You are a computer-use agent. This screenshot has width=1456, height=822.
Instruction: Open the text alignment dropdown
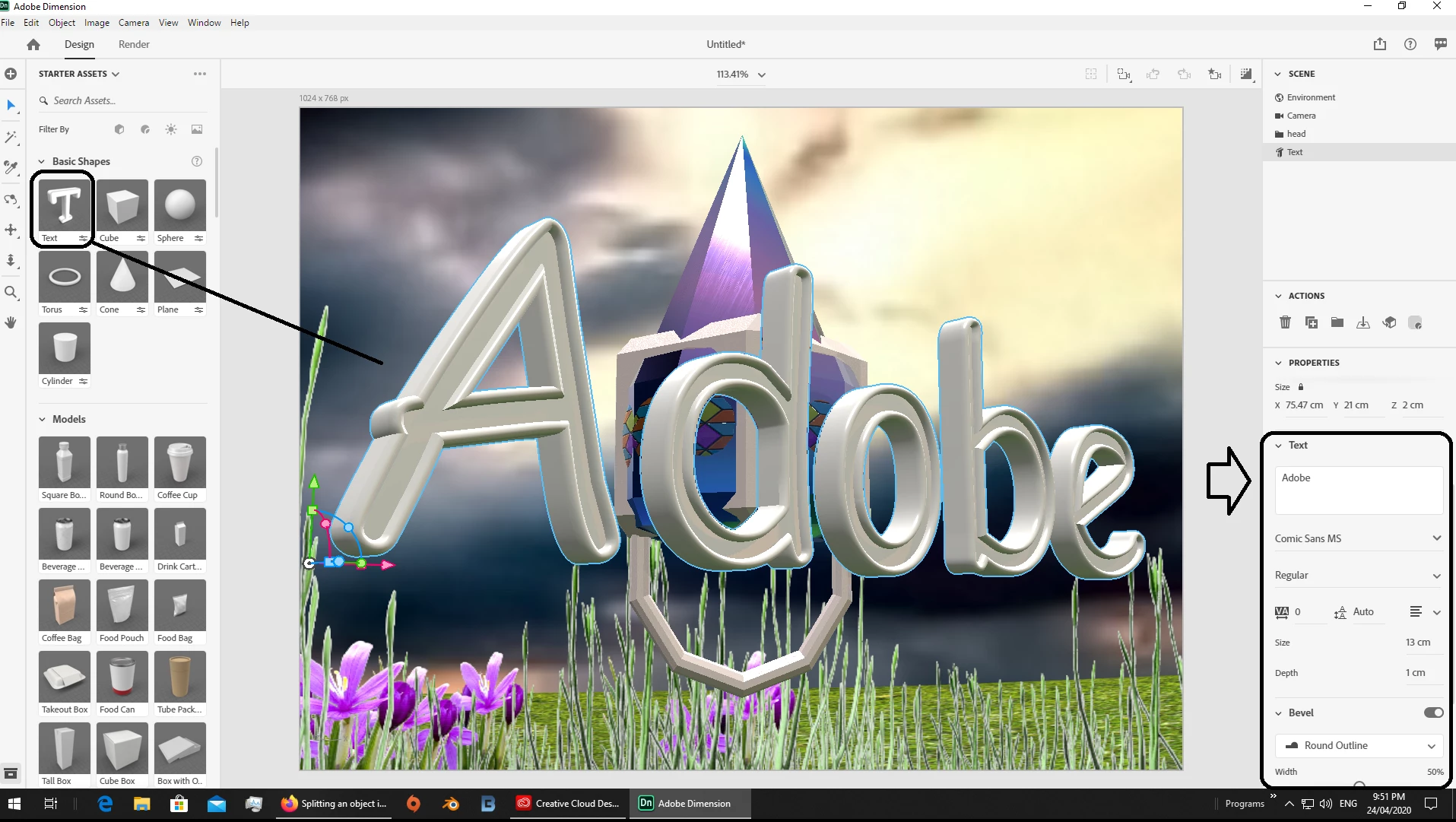(1426, 612)
